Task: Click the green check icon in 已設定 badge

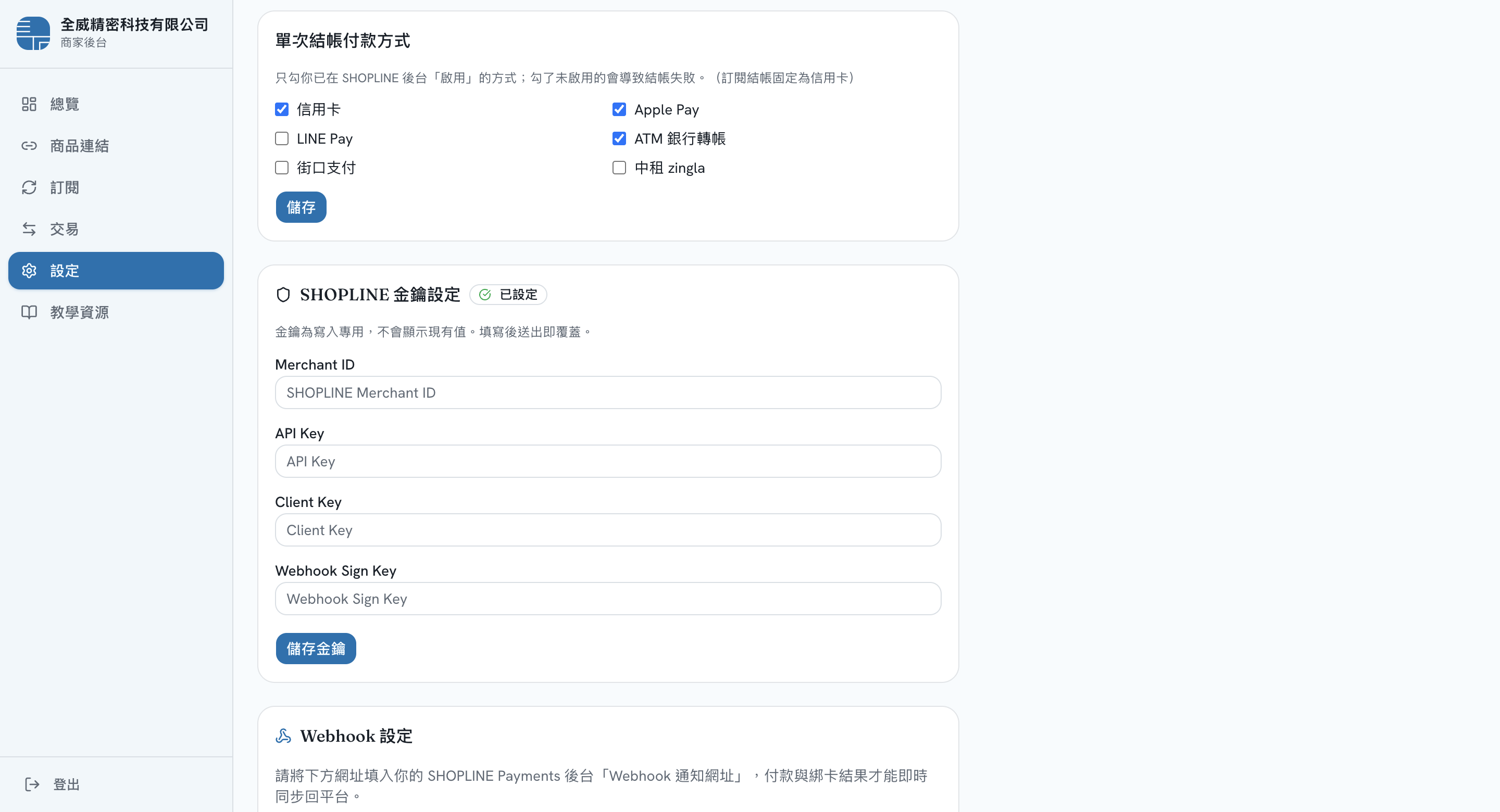Action: tap(485, 295)
